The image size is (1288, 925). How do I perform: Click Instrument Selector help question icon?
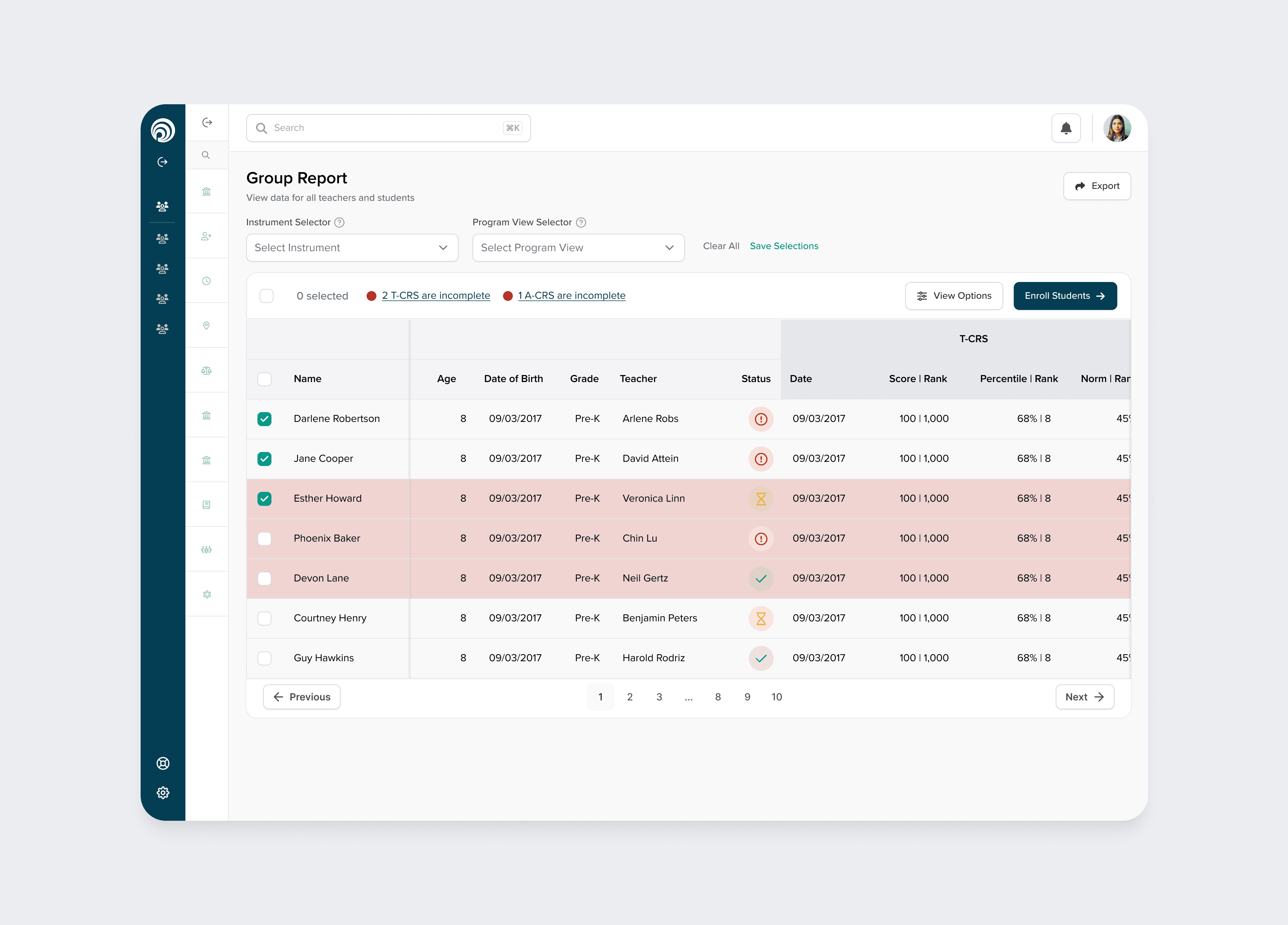pyautogui.click(x=339, y=223)
